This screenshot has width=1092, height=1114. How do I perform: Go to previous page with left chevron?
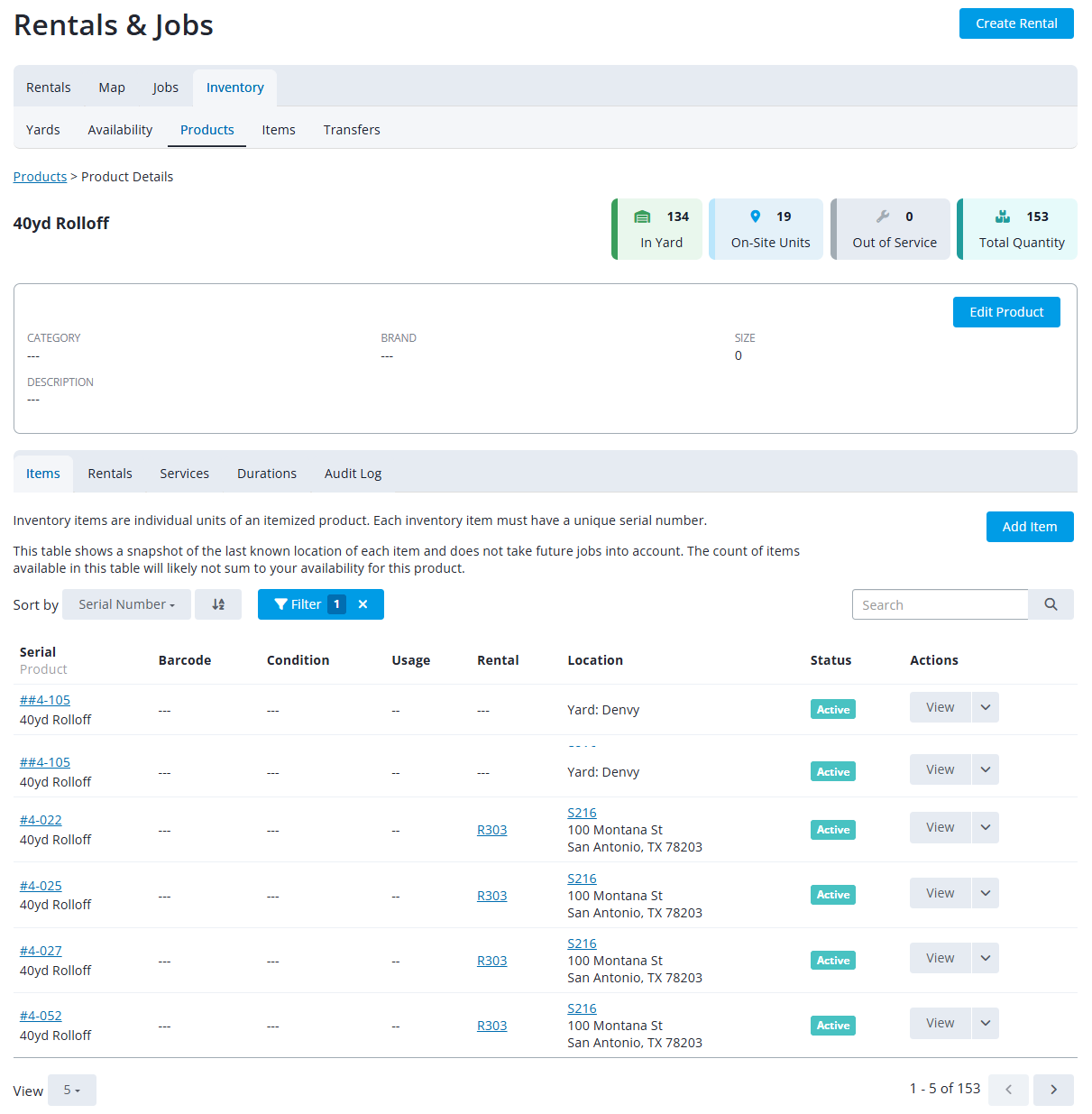pyautogui.click(x=1008, y=1090)
